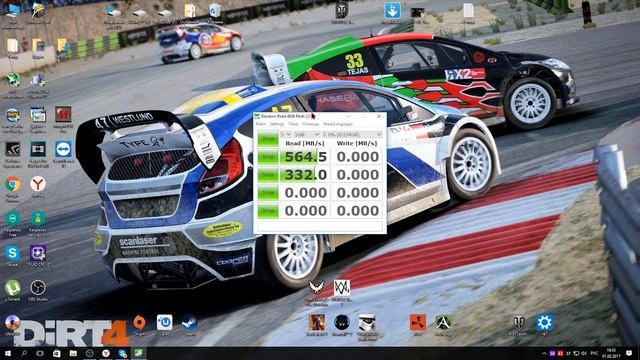Expand the target drive dropdown
This screenshot has width=640, height=360.
tap(352, 135)
